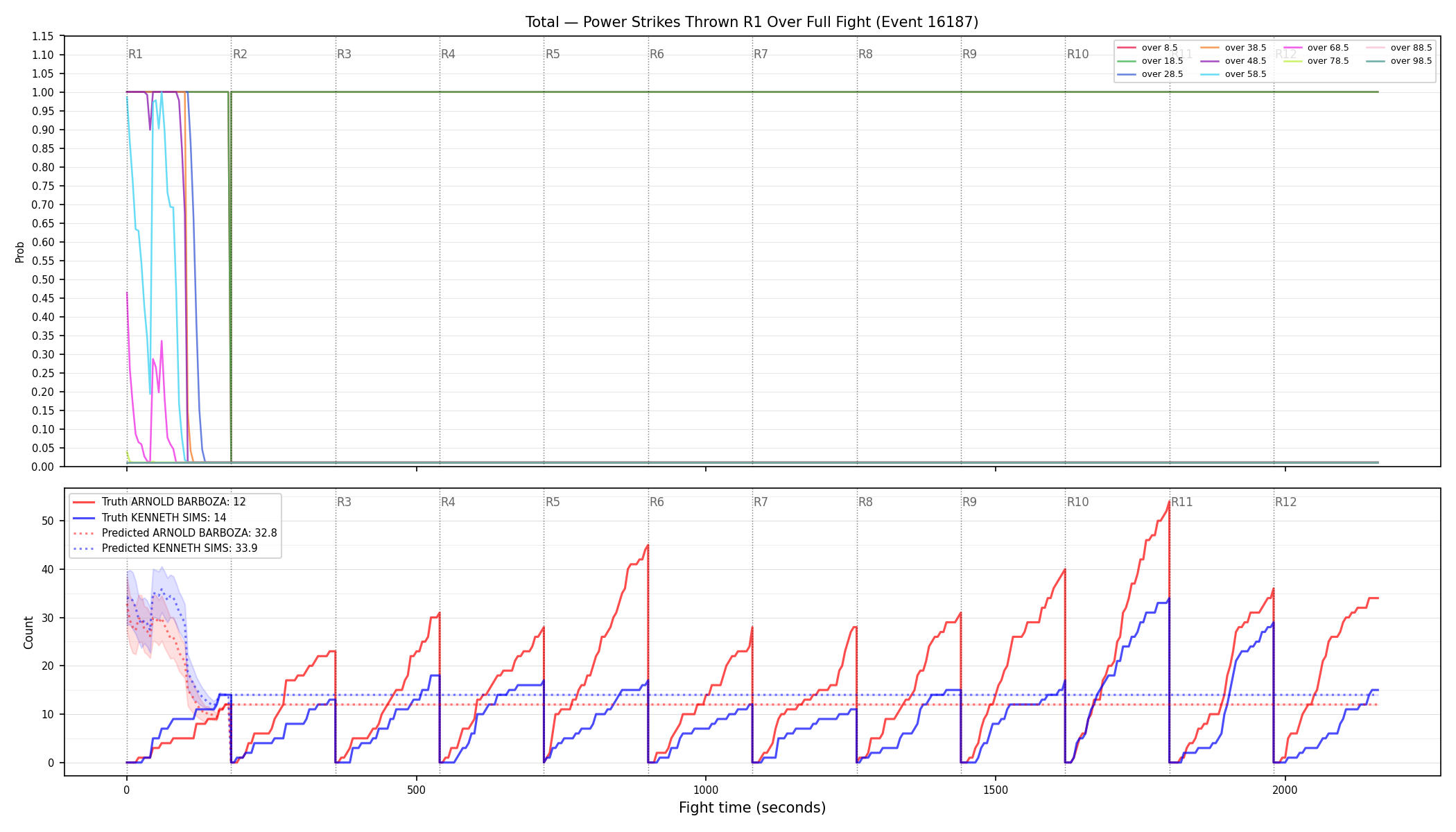Click the 500 tick on the fight time axis
This screenshot has height=832, width=1456.
[416, 790]
